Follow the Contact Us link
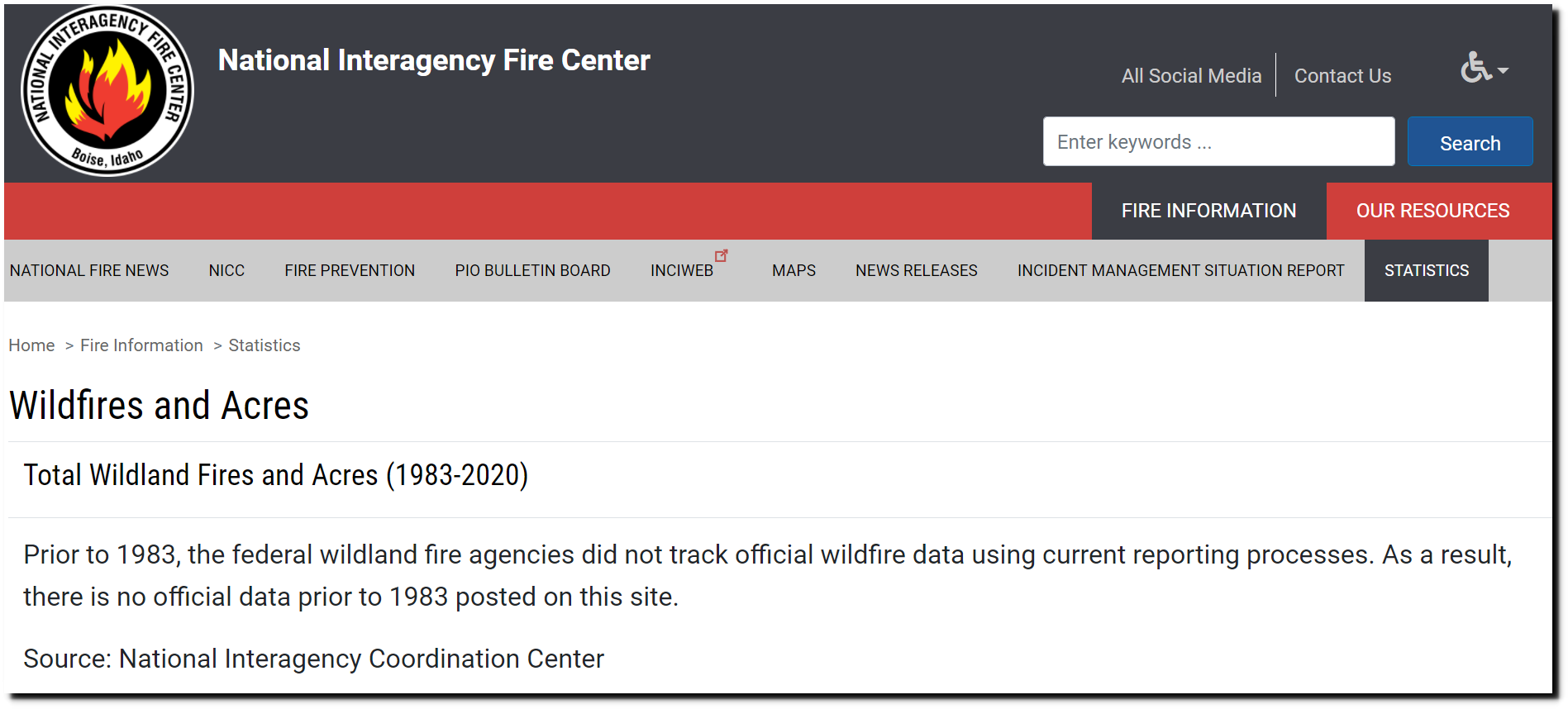1568x709 pixels. click(x=1342, y=76)
